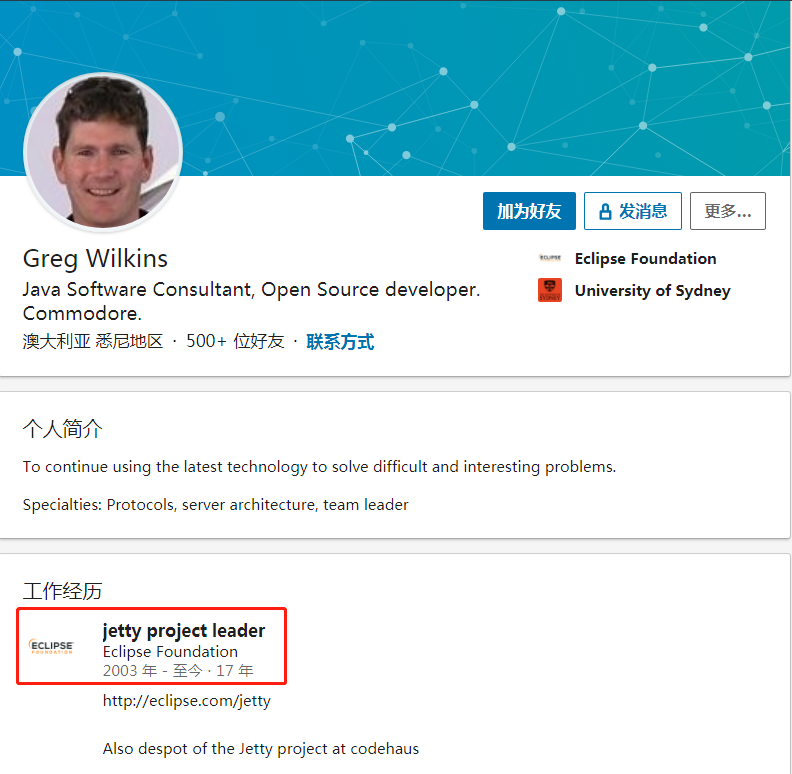Click the Java Software Consultant headline text
Image resolution: width=792 pixels, height=774 pixels.
click(251, 301)
